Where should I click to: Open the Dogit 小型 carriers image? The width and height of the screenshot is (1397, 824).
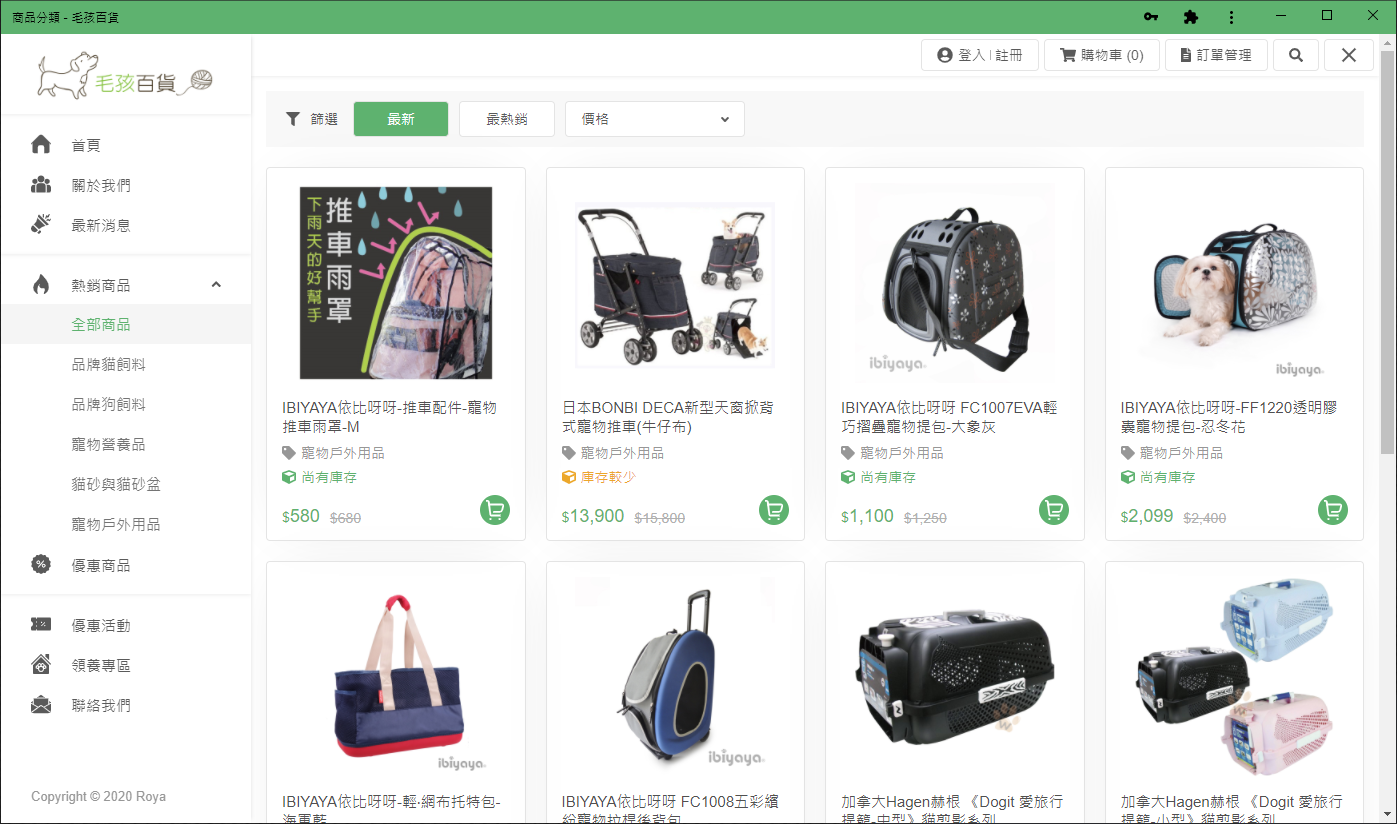(x=1234, y=678)
